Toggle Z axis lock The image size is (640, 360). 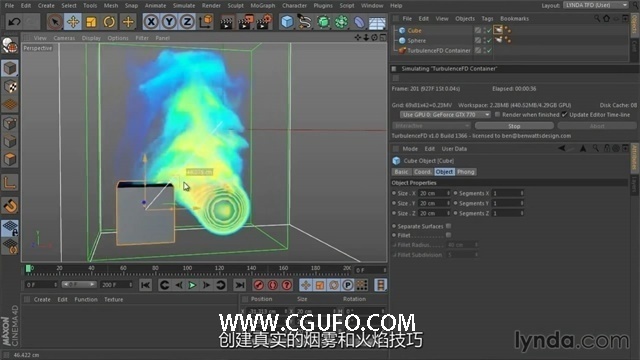pyautogui.click(x=187, y=22)
